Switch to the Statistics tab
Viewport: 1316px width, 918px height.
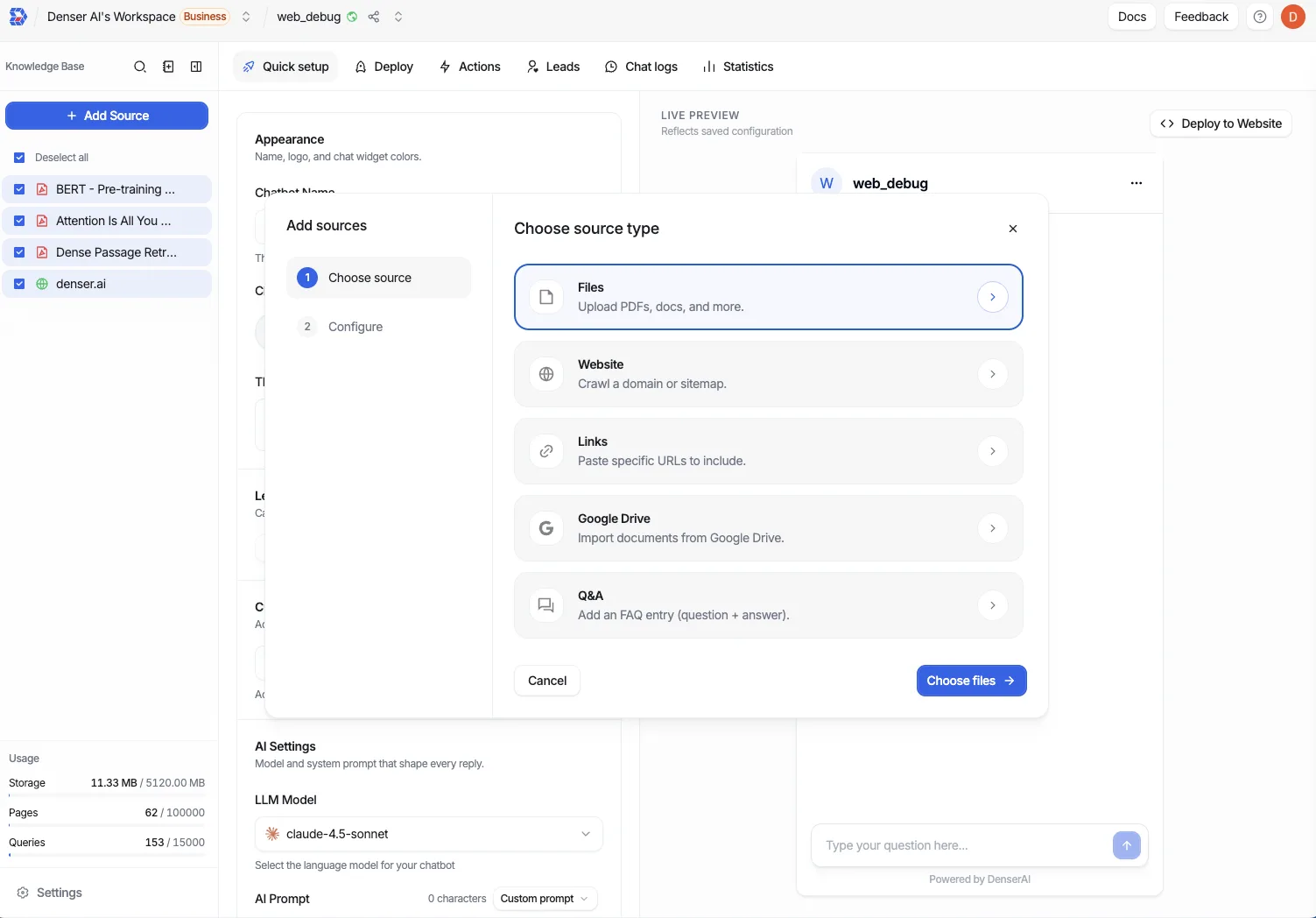coord(738,67)
